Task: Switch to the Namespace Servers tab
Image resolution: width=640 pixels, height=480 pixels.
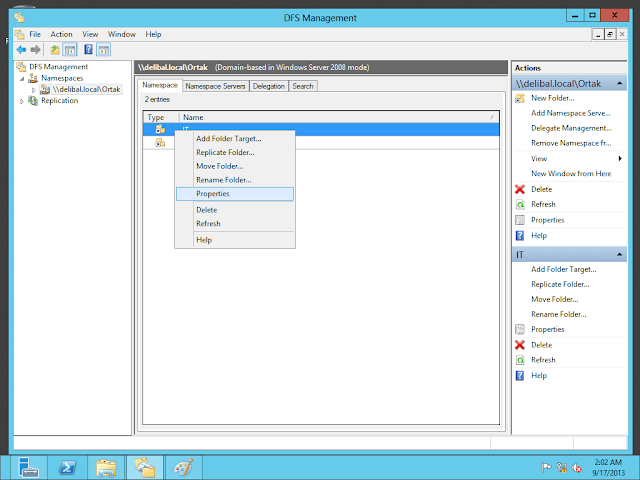Action: tap(215, 86)
